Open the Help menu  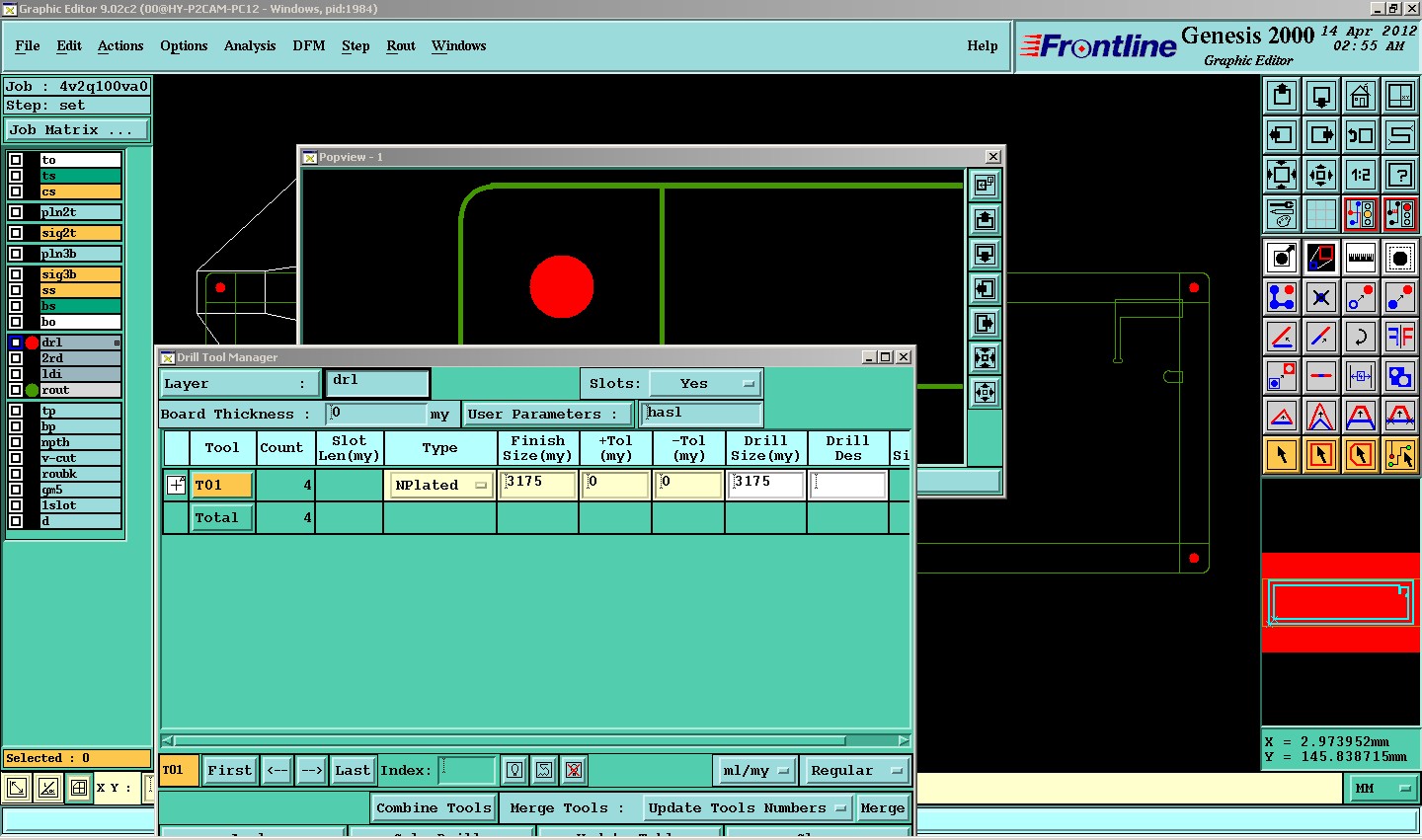click(x=983, y=45)
